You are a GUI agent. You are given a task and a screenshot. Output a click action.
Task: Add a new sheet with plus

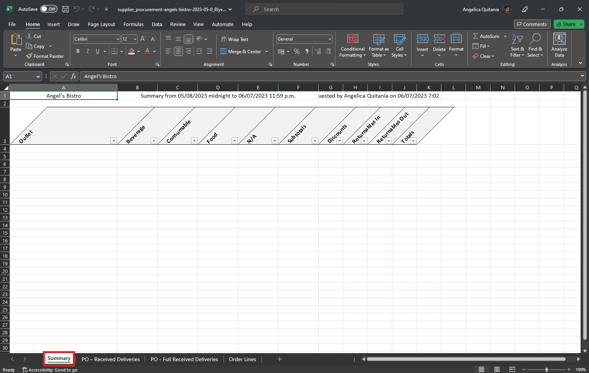[279, 359]
